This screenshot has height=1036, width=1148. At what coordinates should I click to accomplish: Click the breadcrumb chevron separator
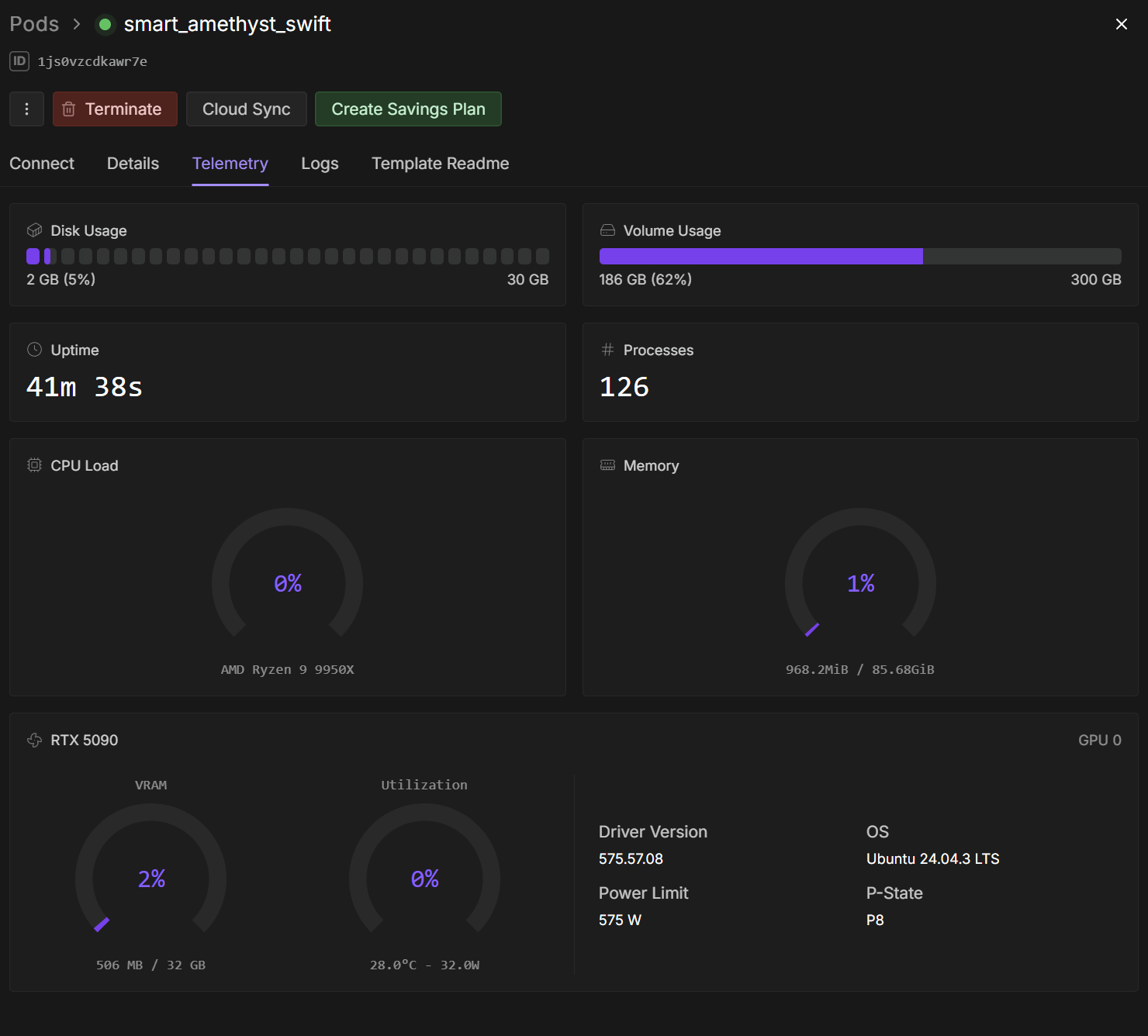(77, 24)
